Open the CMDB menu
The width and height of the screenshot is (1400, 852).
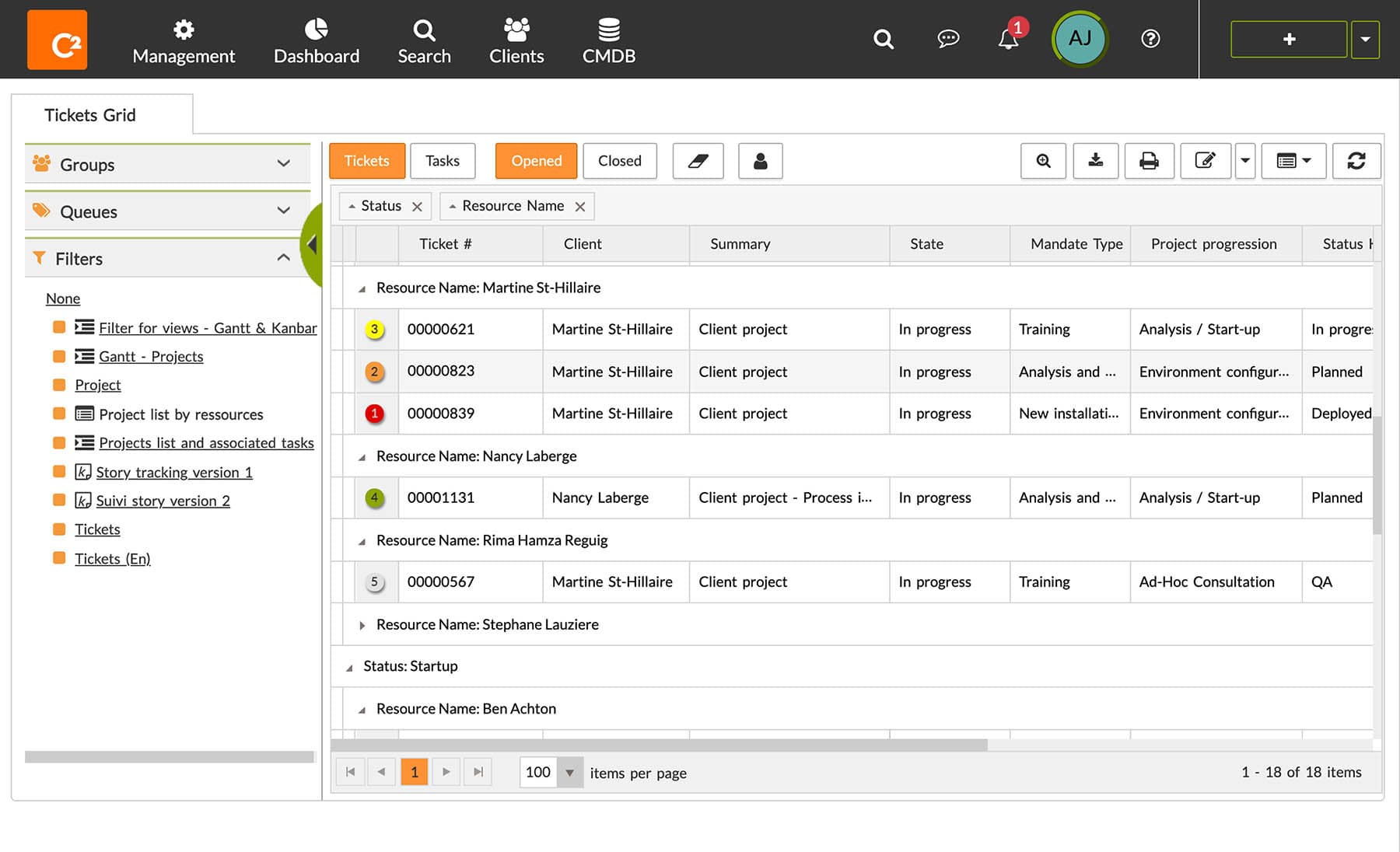pyautogui.click(x=609, y=40)
